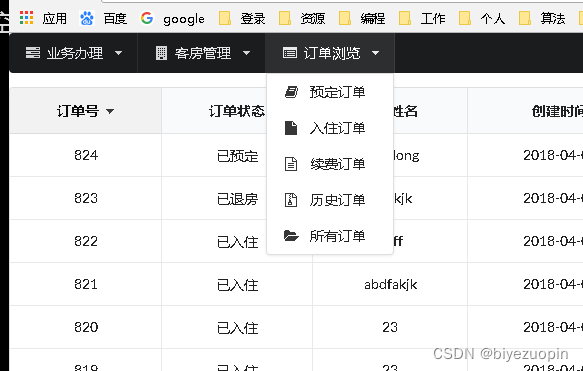This screenshot has width=583, height=371.
Task: Click the file icon beside 入住订单
Action: click(x=291, y=128)
